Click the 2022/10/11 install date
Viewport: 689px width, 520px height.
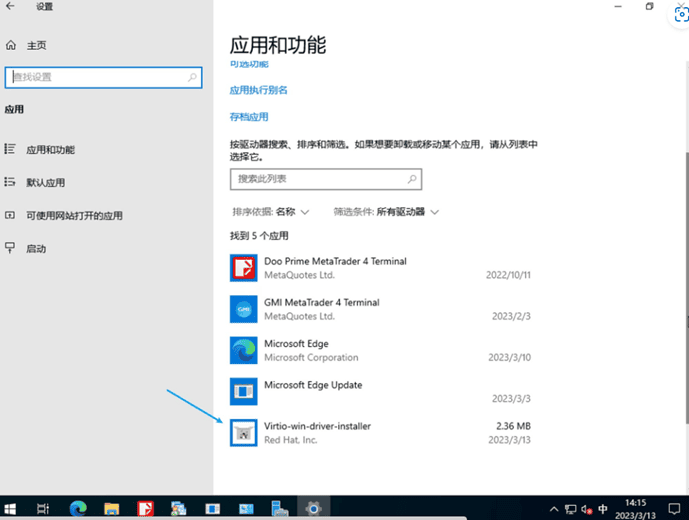point(508,275)
